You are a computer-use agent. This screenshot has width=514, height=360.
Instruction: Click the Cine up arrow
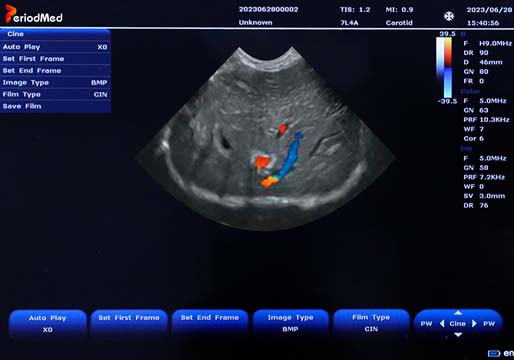tap(458, 313)
